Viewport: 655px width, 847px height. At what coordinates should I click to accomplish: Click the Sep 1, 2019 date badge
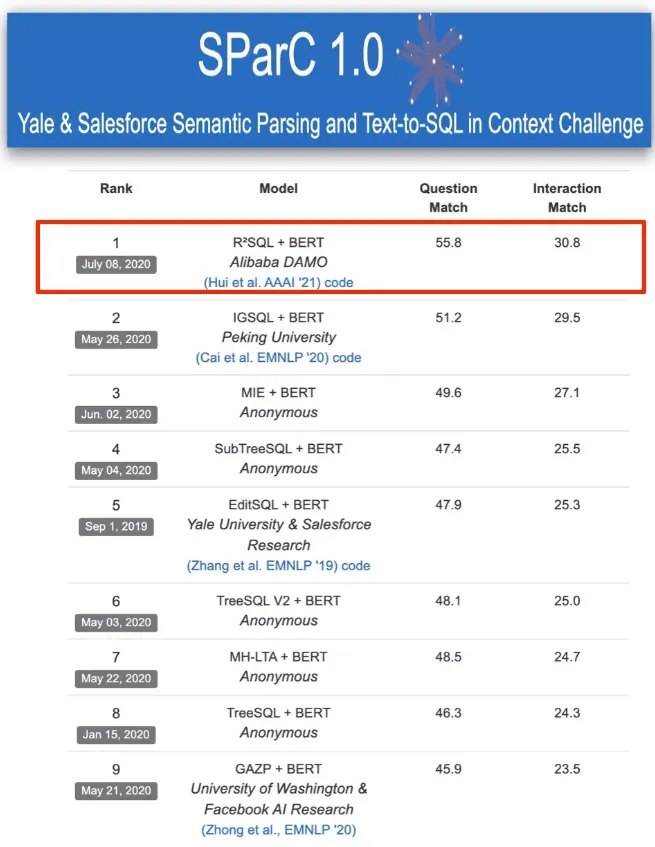pyautogui.click(x=116, y=526)
